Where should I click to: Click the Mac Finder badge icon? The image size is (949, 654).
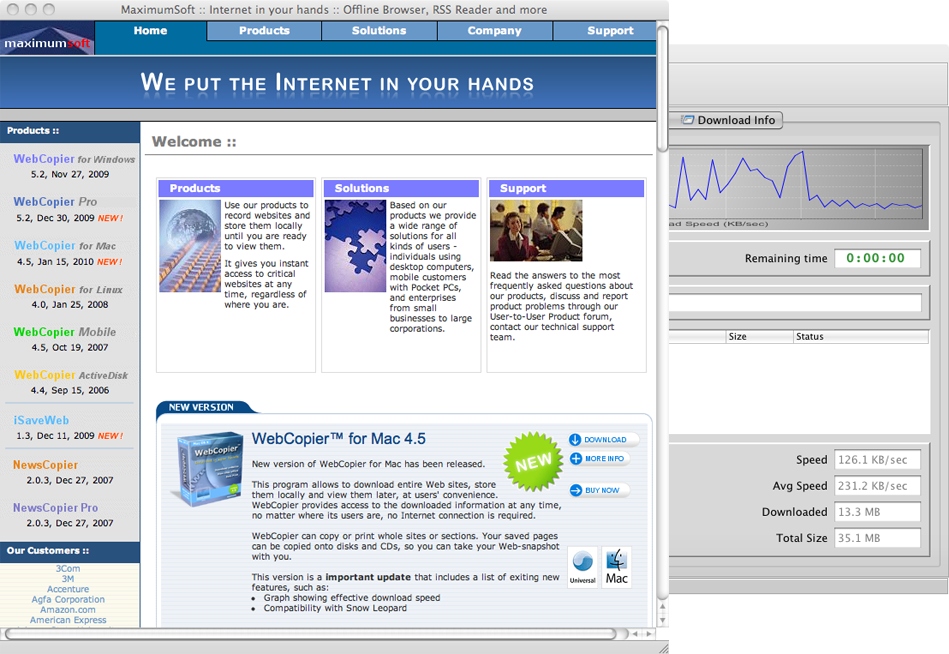coord(617,567)
